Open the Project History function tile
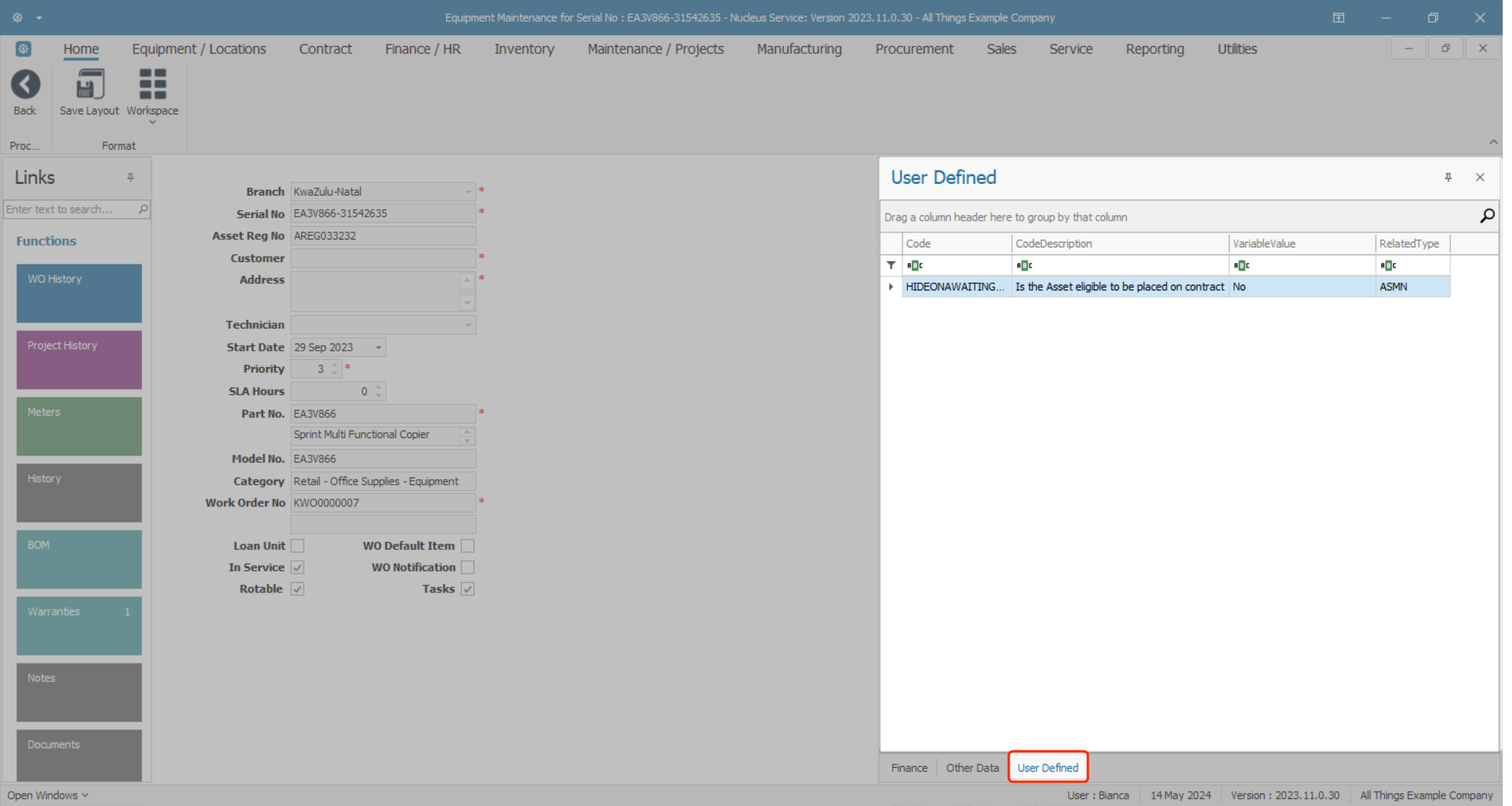 (x=79, y=361)
